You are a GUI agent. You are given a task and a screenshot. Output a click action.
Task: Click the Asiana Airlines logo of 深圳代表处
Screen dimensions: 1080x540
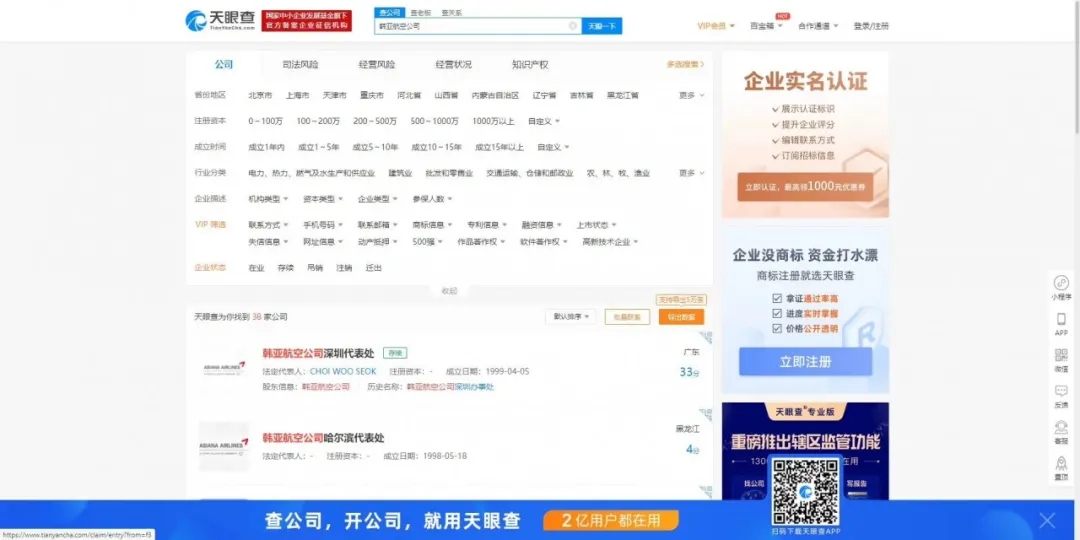pos(224,369)
